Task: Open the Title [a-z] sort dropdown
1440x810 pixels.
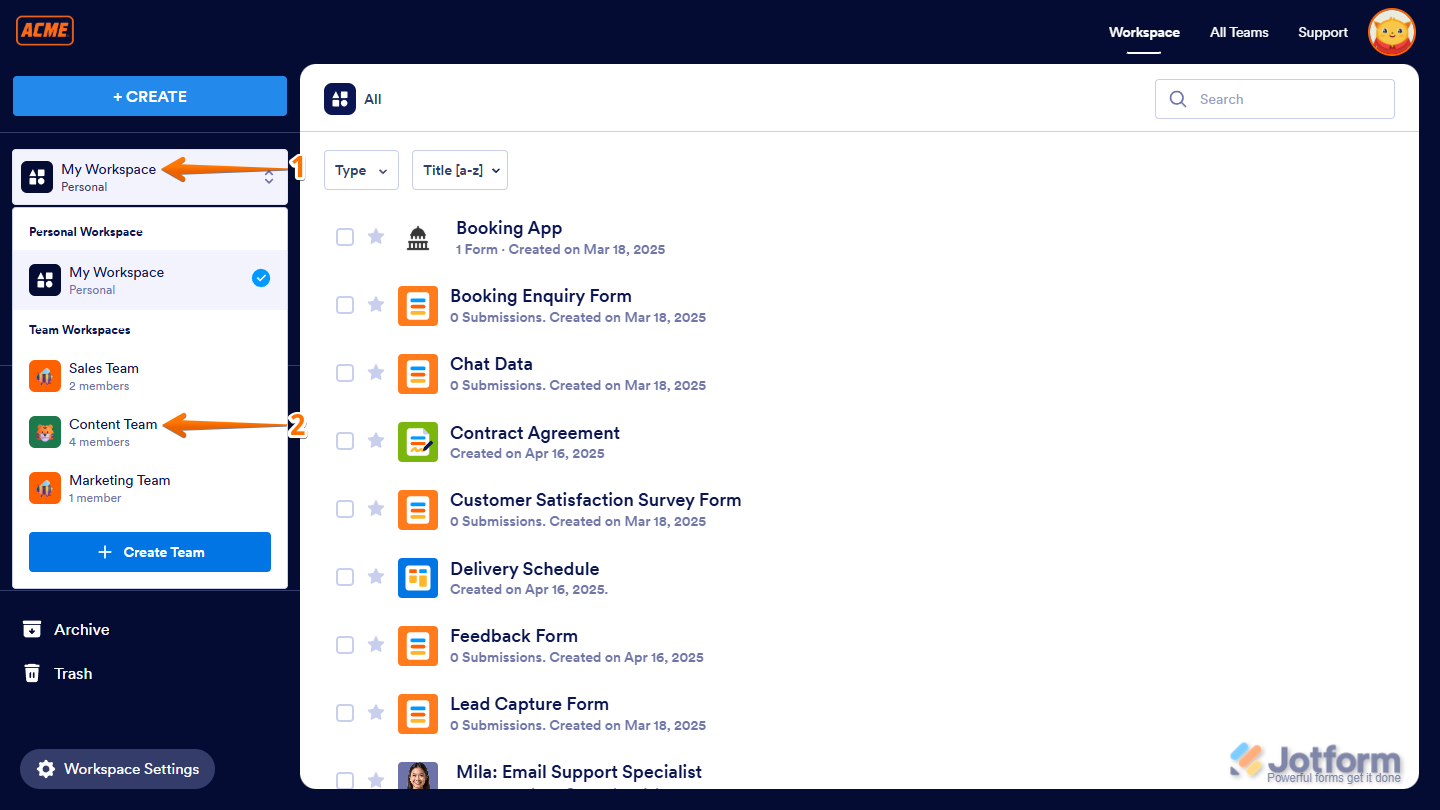Action: [x=459, y=170]
